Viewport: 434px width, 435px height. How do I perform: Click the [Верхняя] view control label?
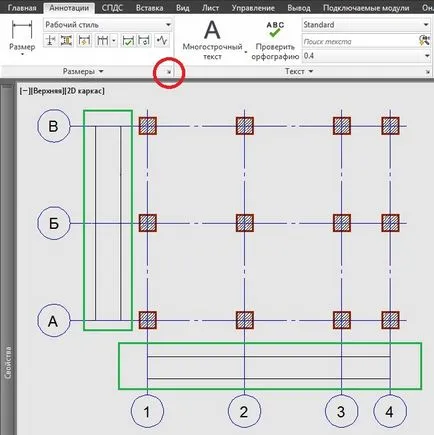[x=47, y=91]
